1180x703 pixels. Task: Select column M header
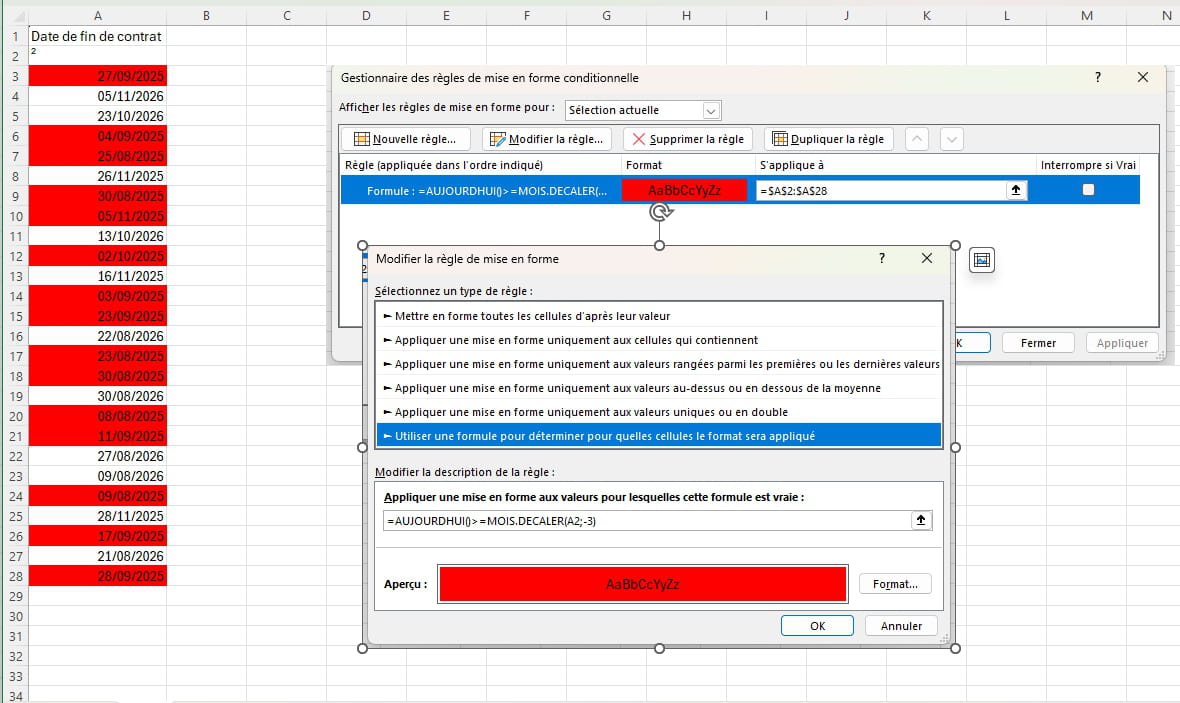click(x=1087, y=15)
